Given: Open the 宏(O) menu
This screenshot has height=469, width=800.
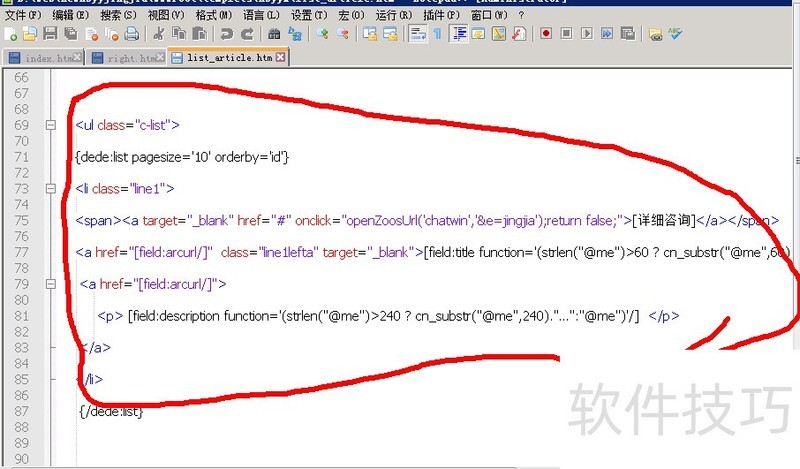Looking at the screenshot, I should (352, 15).
